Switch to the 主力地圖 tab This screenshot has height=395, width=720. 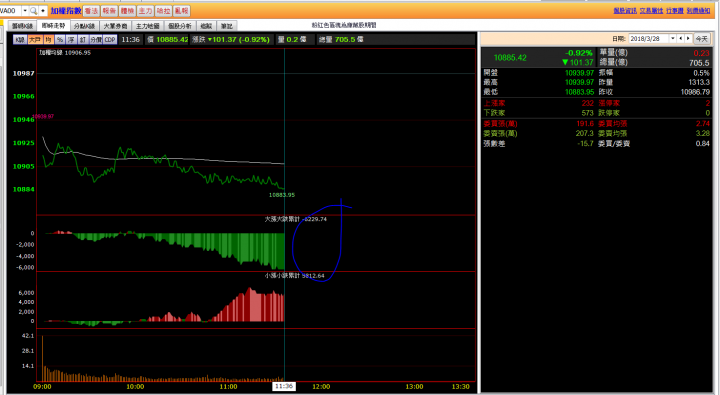147,26
